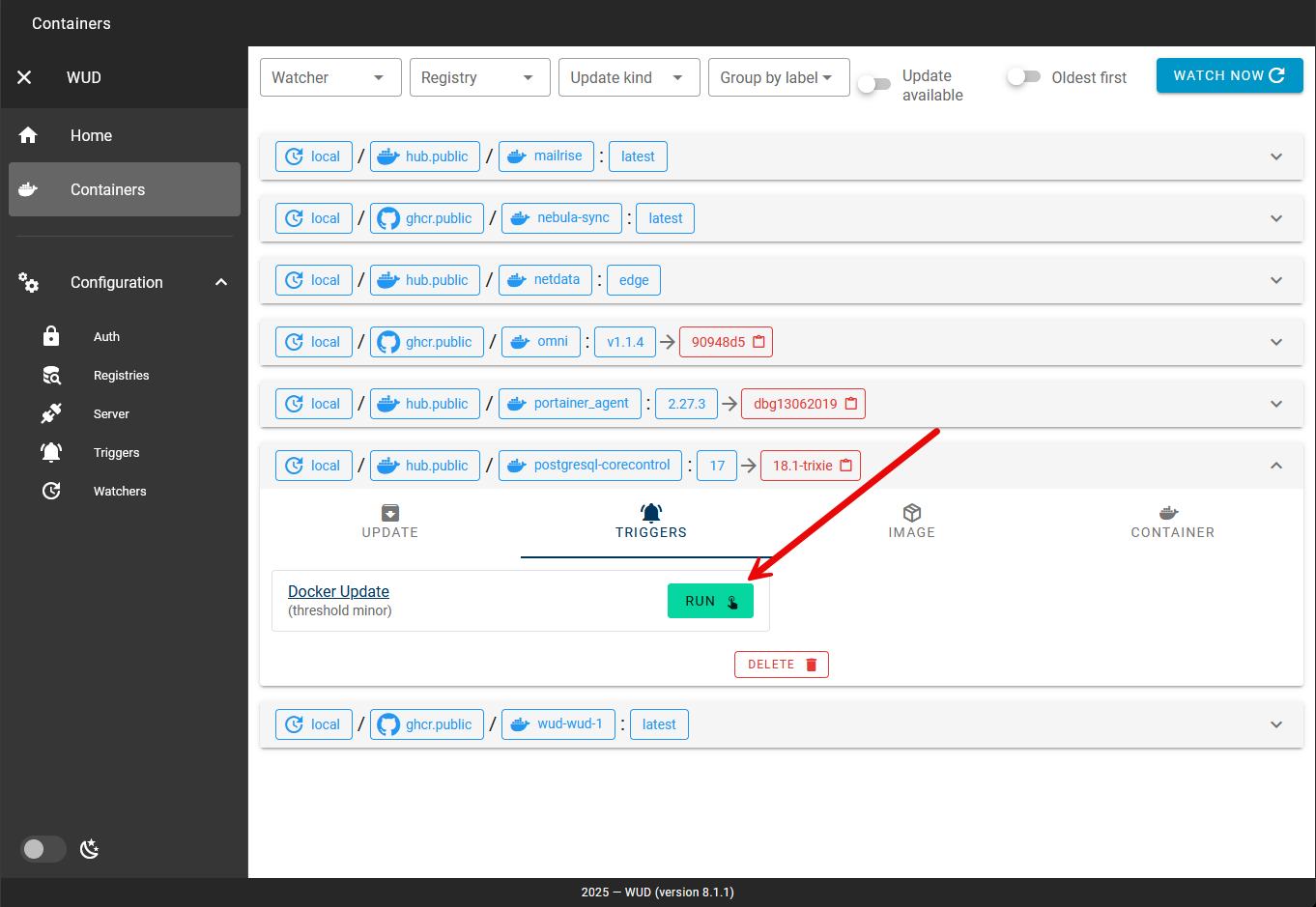Open the Docker Update trigger link

338,591
